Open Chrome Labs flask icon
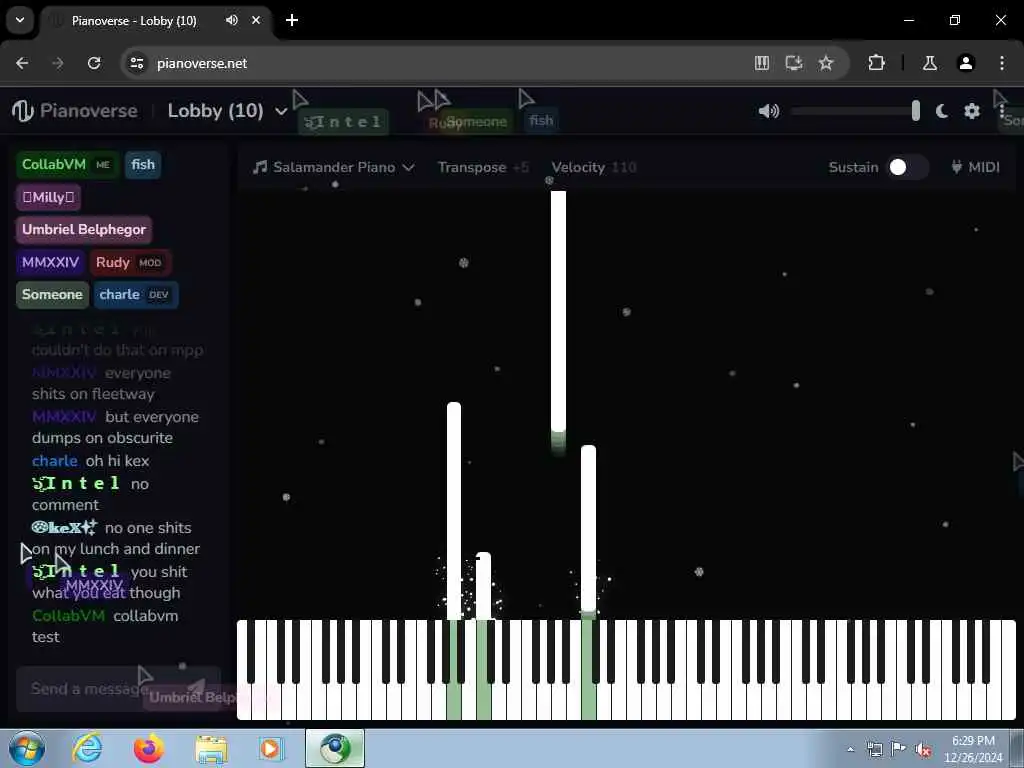This screenshot has width=1024, height=768. pyautogui.click(x=930, y=63)
